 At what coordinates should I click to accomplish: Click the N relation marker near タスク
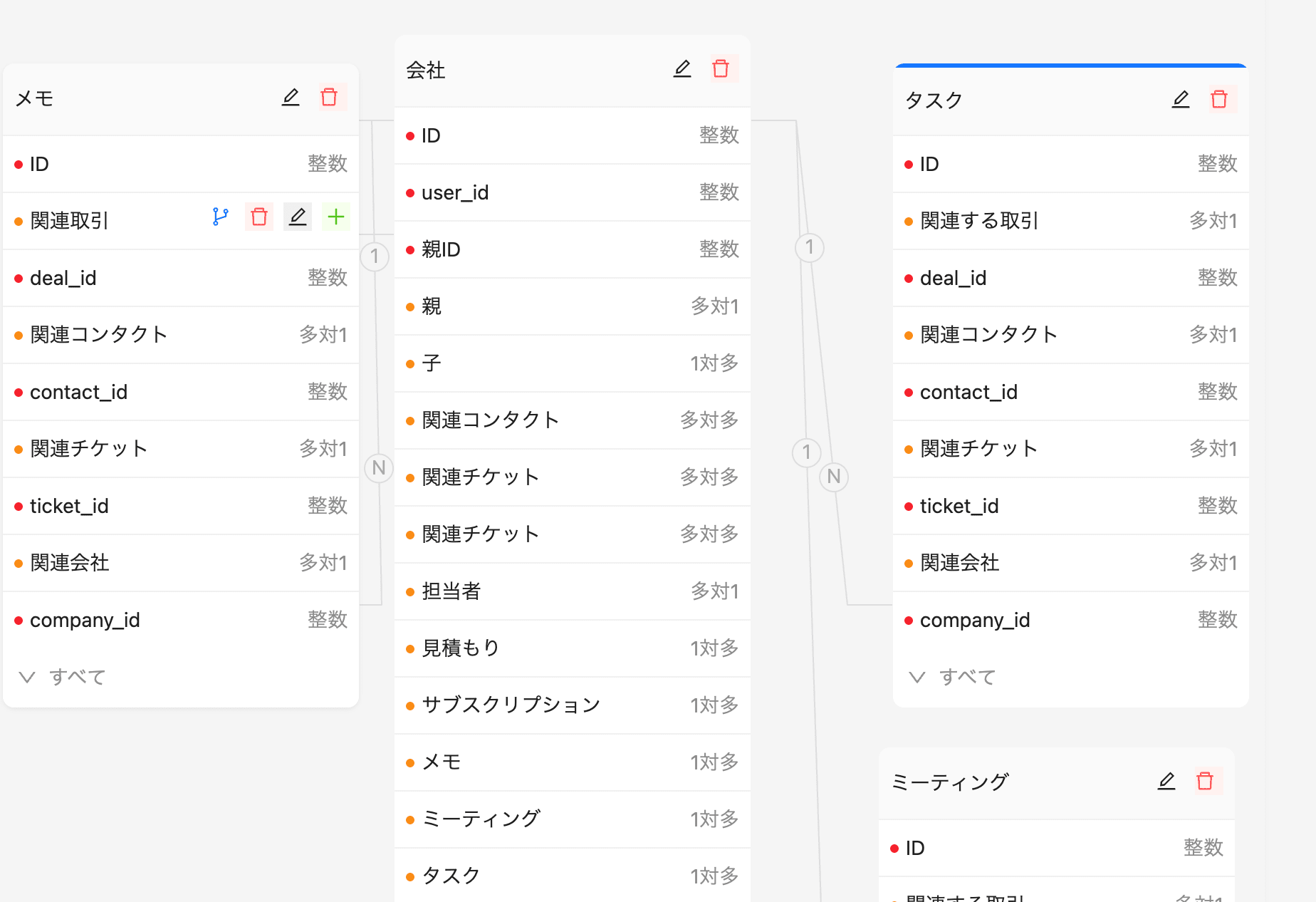point(834,477)
